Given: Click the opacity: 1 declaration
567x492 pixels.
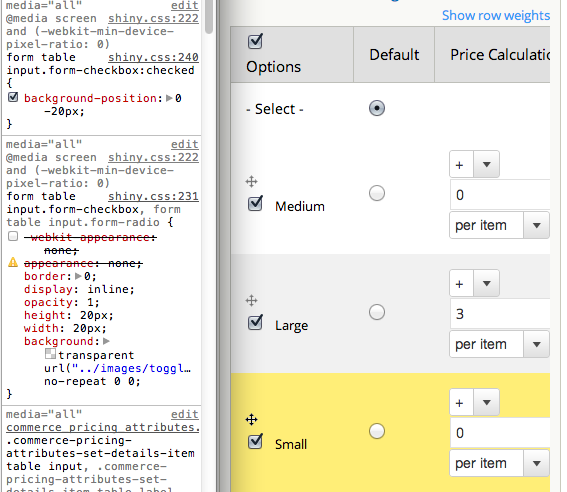Looking at the screenshot, I should [x=61, y=302].
